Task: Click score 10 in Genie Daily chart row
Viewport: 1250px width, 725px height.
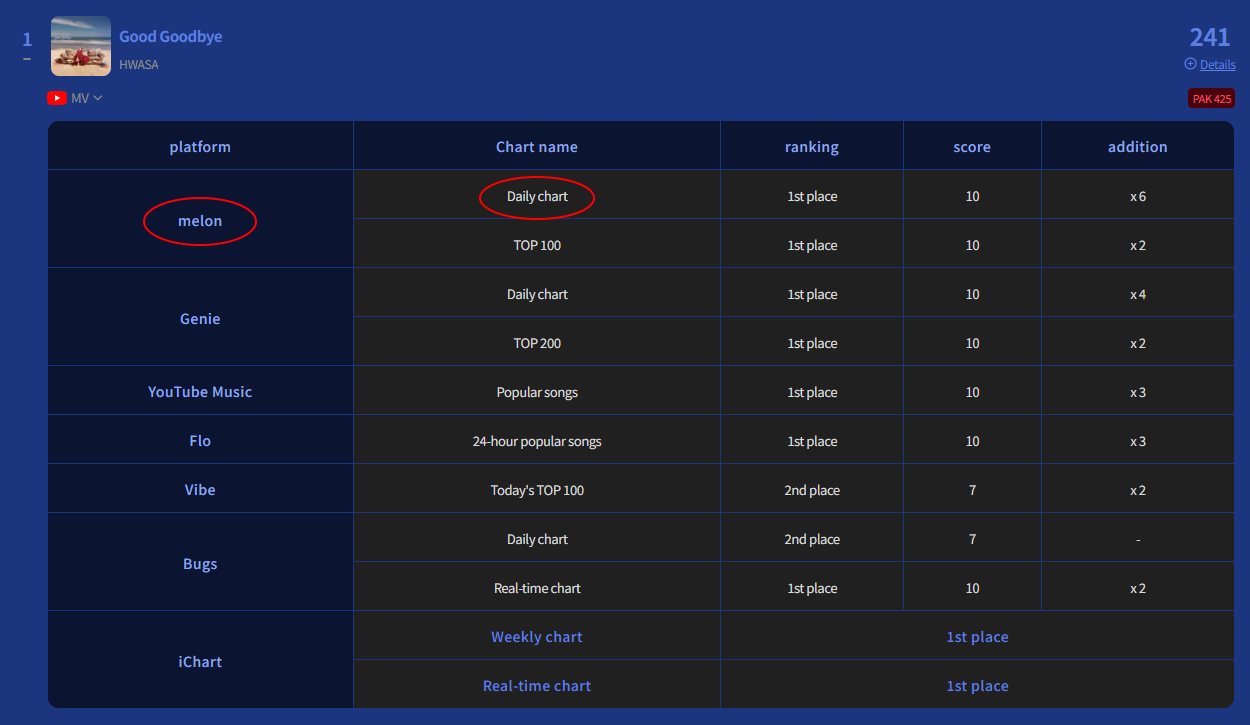Action: 972,294
